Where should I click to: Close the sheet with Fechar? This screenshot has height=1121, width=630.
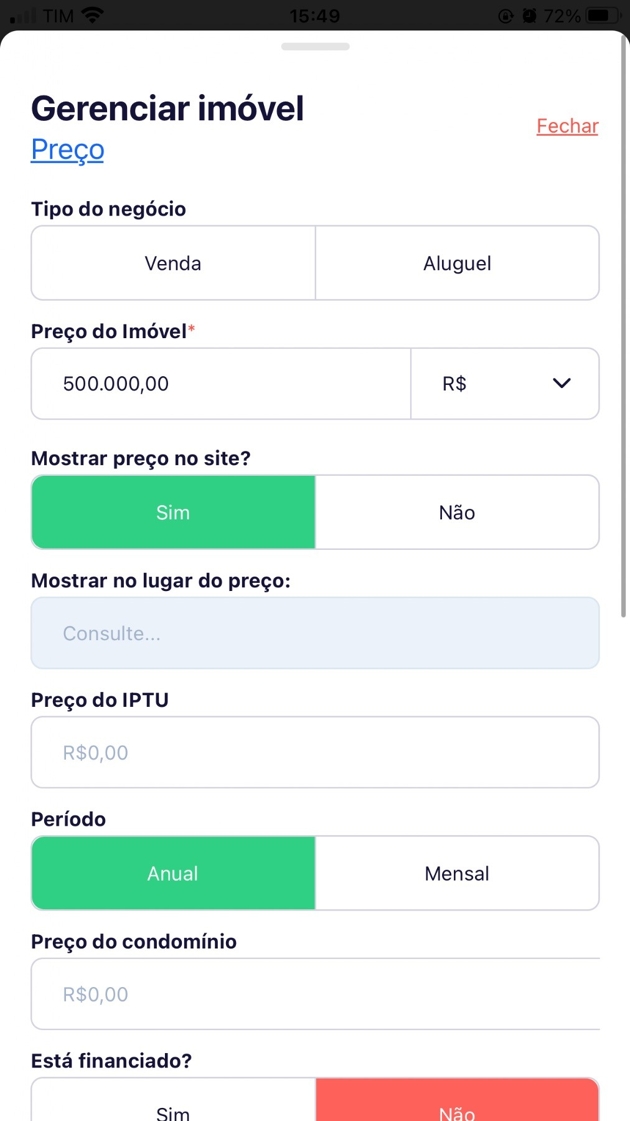567,126
